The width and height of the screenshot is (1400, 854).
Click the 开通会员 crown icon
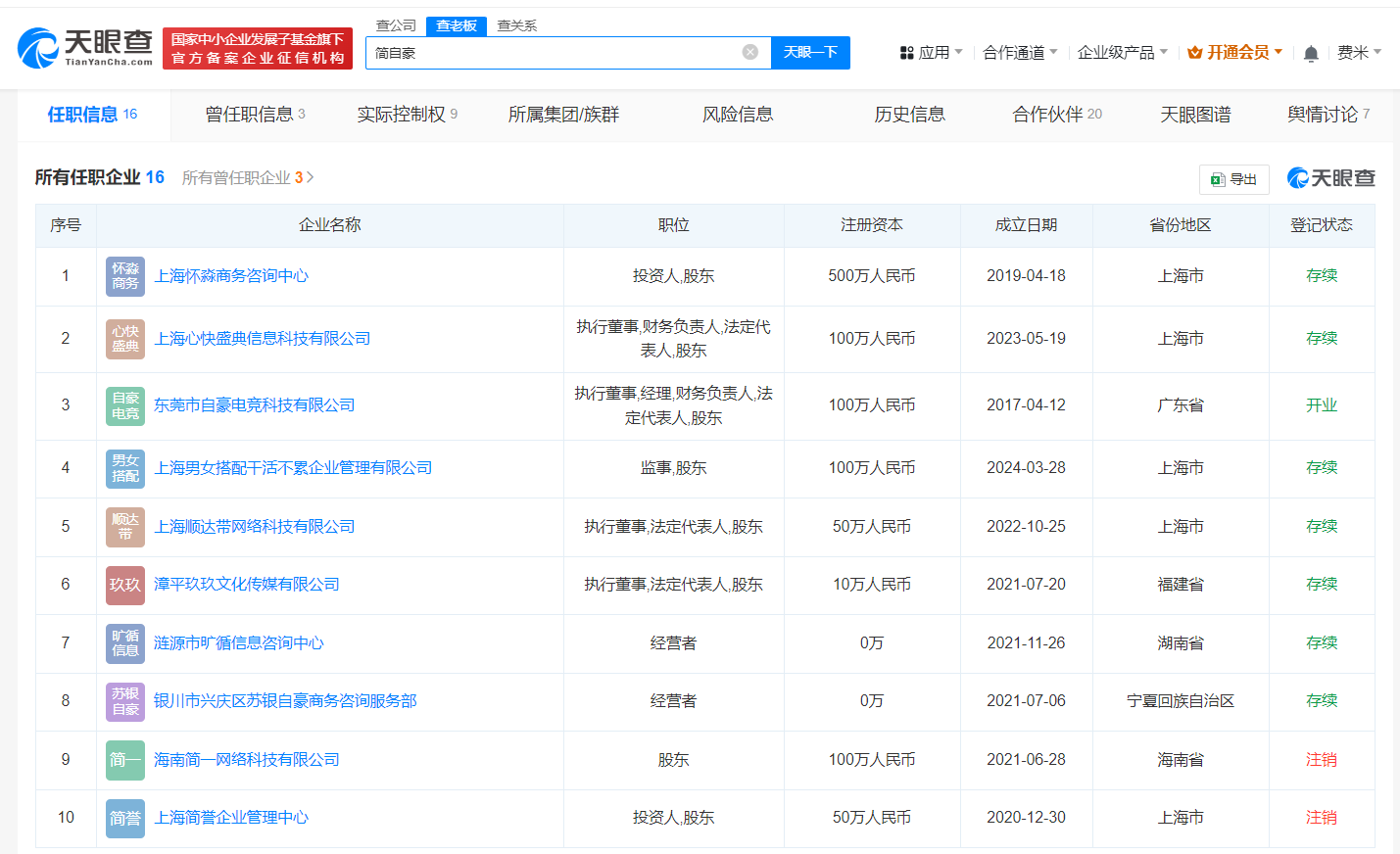point(1193,51)
